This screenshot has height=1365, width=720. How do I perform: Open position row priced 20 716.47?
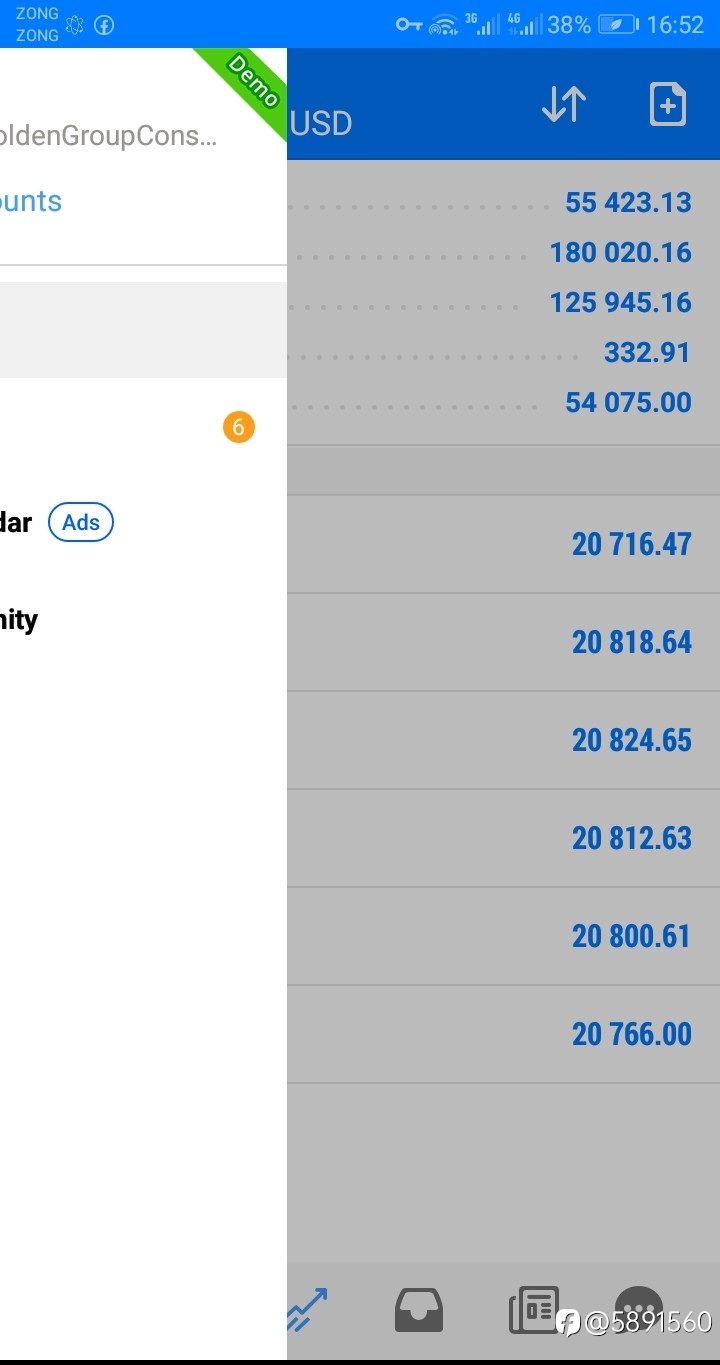point(503,544)
